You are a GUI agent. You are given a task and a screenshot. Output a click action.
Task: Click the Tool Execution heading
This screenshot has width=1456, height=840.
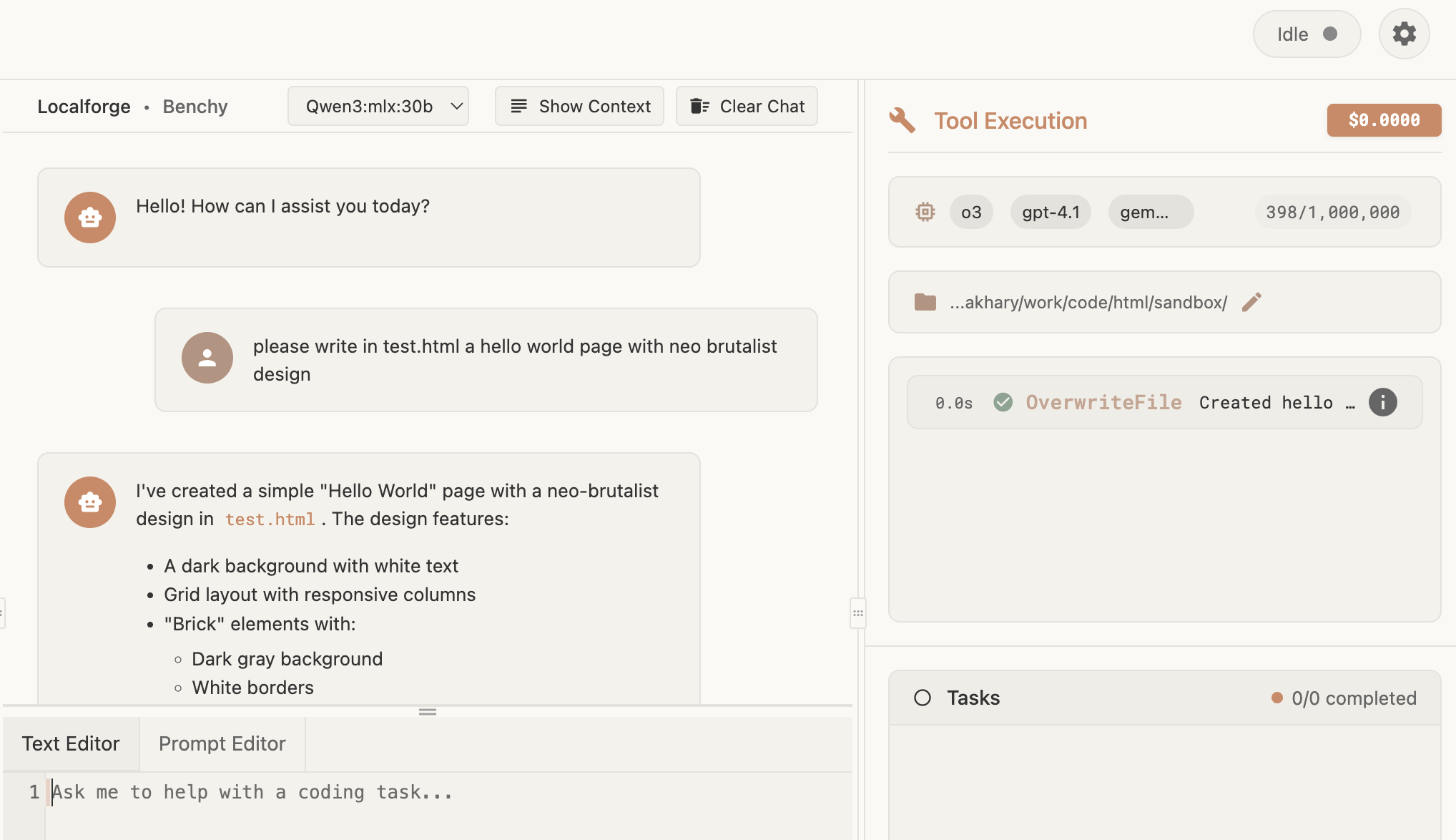[x=1010, y=120]
